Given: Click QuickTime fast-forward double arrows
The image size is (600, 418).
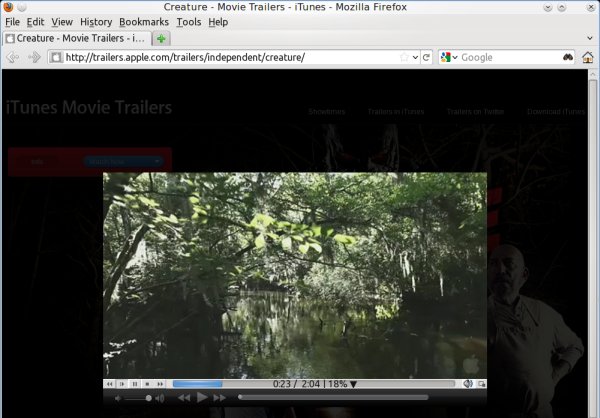Looking at the screenshot, I should coord(219,398).
